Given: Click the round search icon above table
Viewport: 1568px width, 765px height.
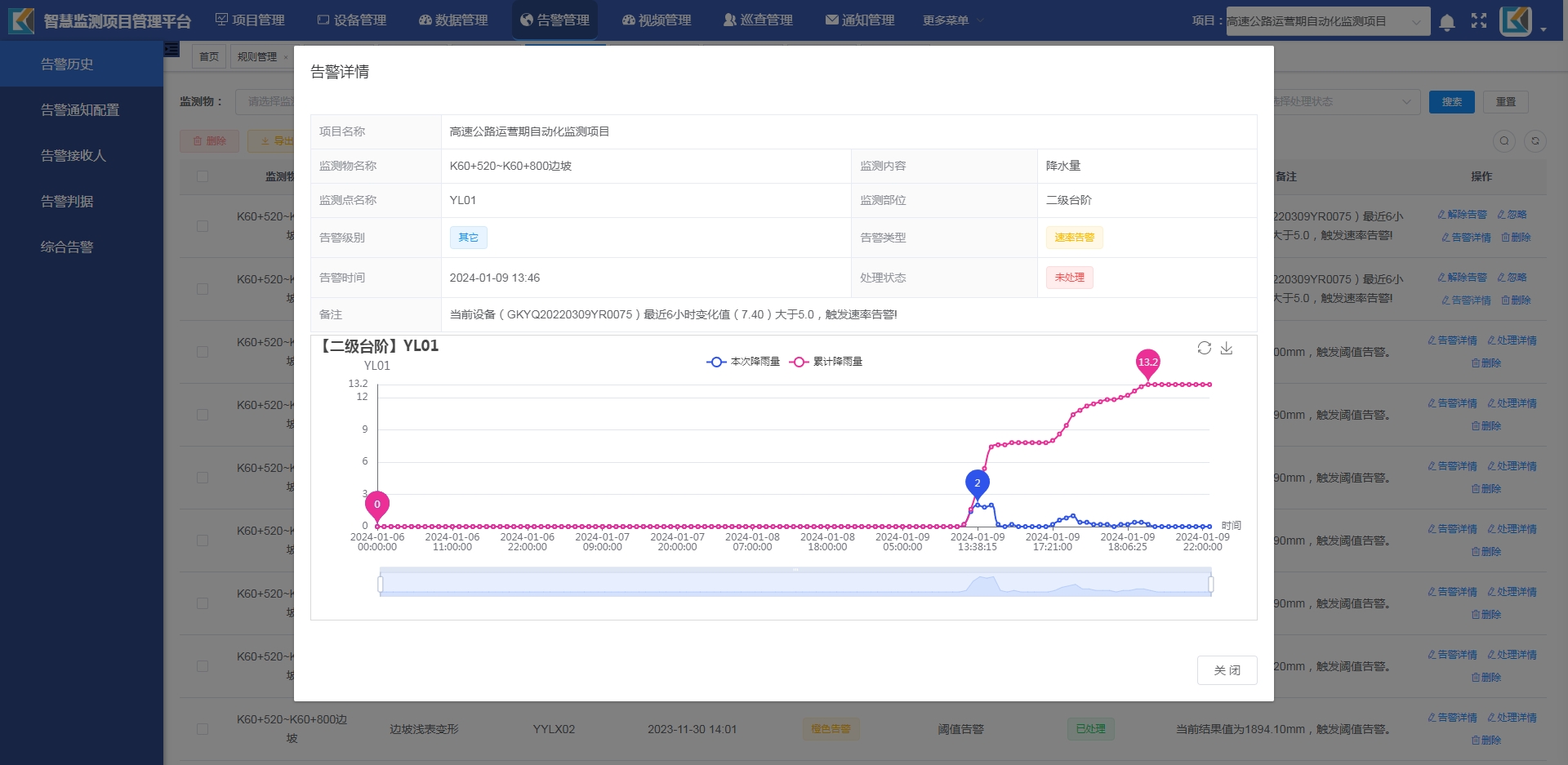Looking at the screenshot, I should point(1504,141).
